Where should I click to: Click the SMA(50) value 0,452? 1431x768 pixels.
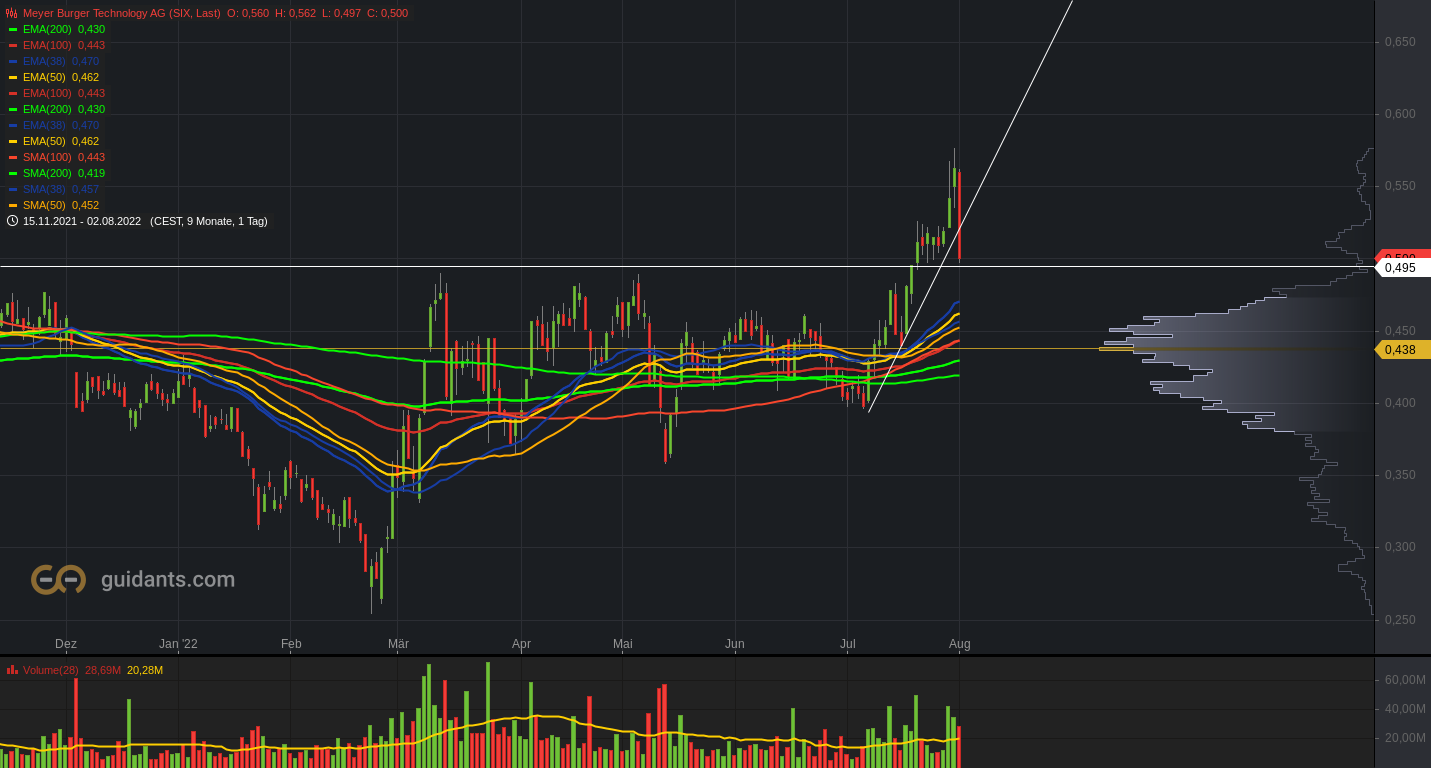click(85, 205)
